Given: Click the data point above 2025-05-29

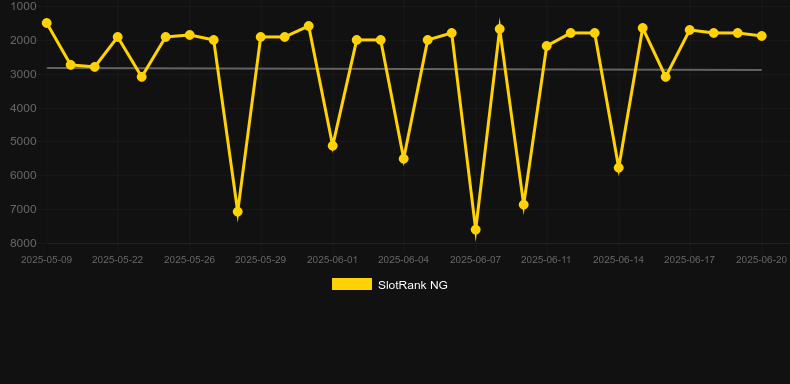Looking at the screenshot, I should 261,37.
